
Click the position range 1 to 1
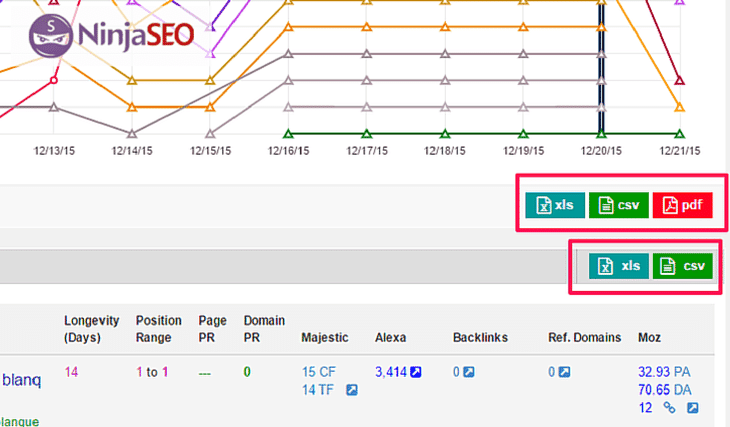152,372
